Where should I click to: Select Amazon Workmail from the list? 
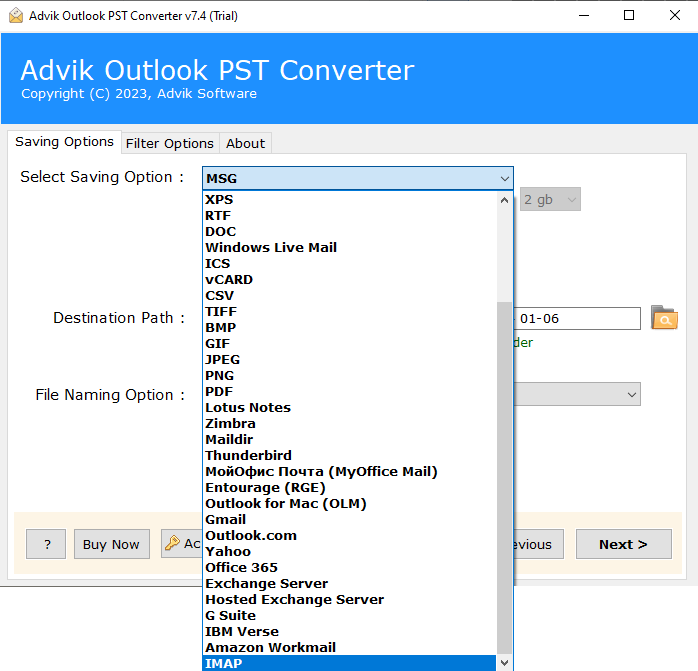pyautogui.click(x=349, y=648)
